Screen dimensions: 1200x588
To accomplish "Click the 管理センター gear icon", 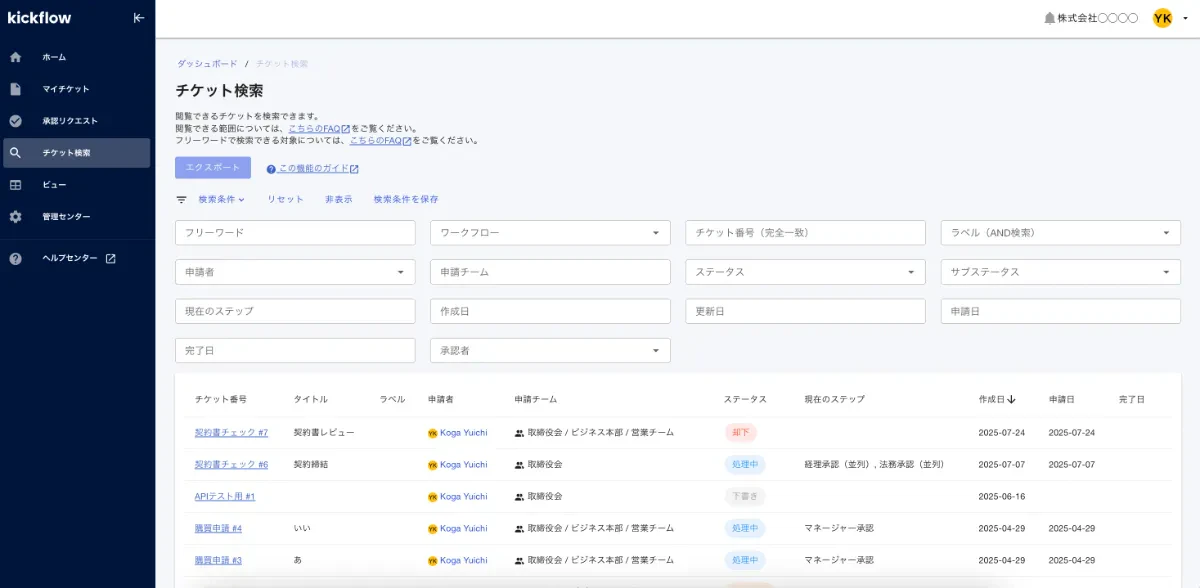I will point(15,217).
